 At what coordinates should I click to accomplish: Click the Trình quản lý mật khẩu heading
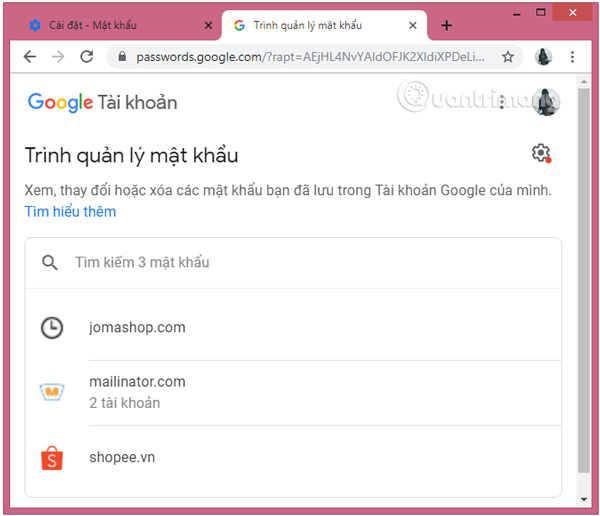click(x=131, y=155)
